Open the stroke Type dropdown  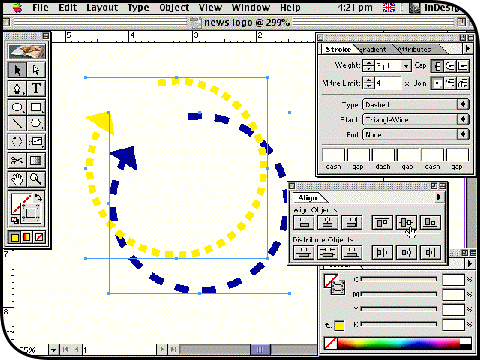[x=416, y=105]
